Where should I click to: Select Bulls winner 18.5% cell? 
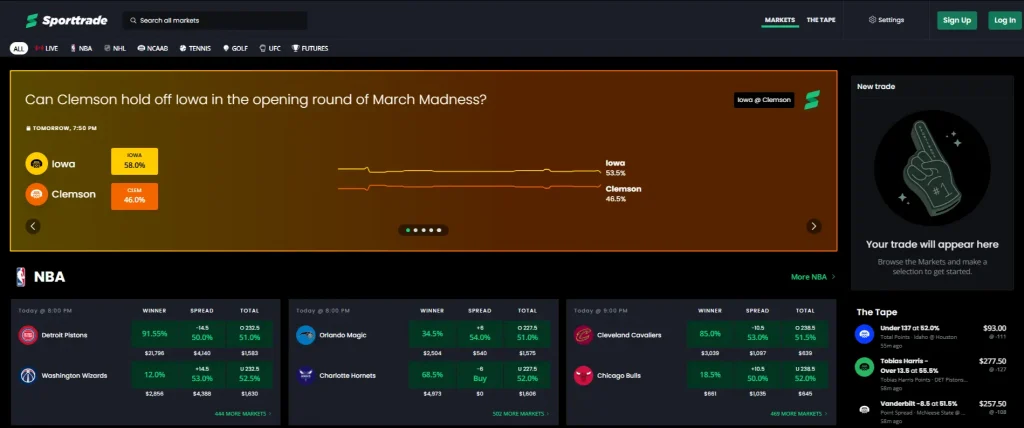[x=710, y=375]
